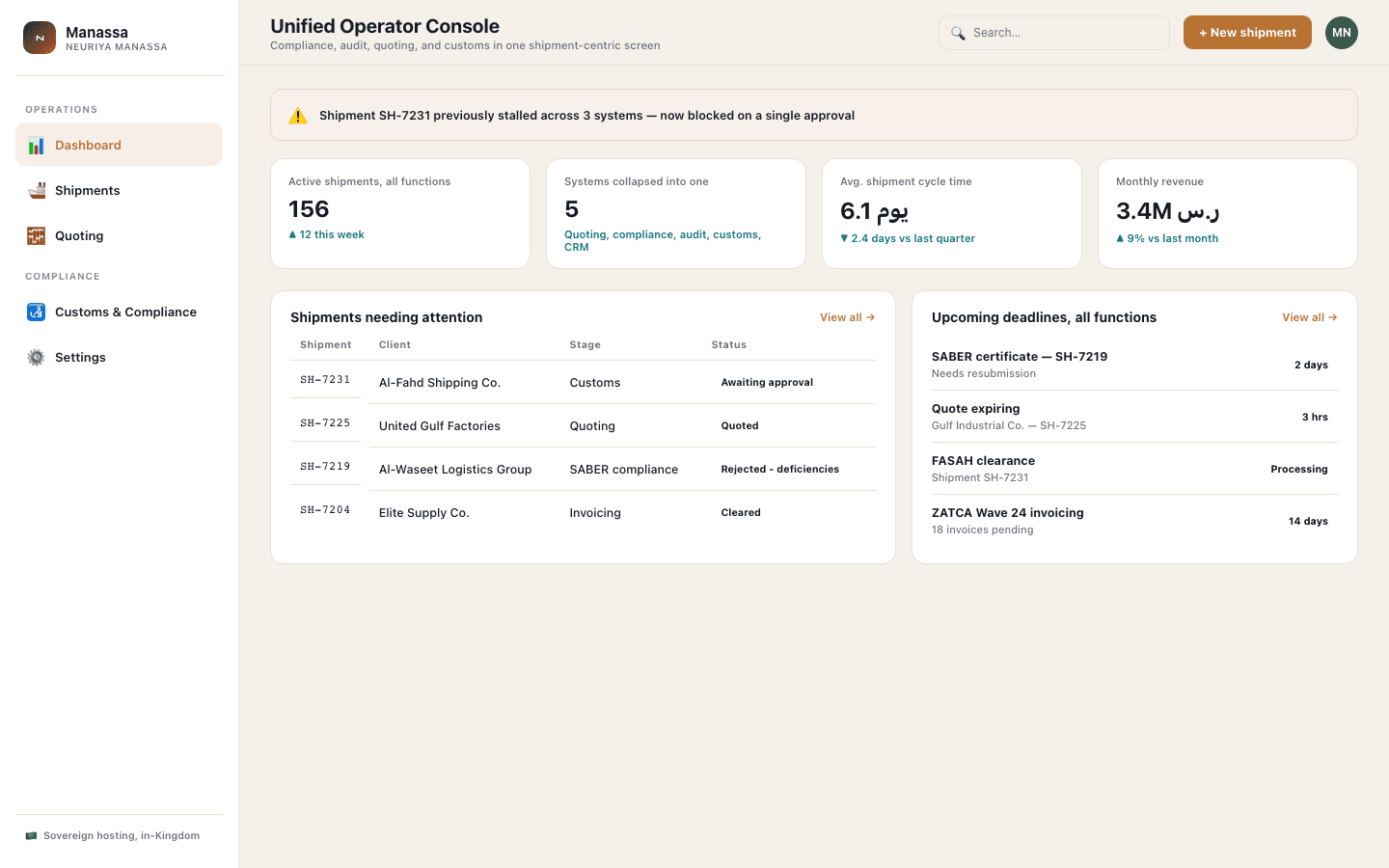Open the Quoting menu item
Viewport: 1389px width, 868px height.
(119, 236)
